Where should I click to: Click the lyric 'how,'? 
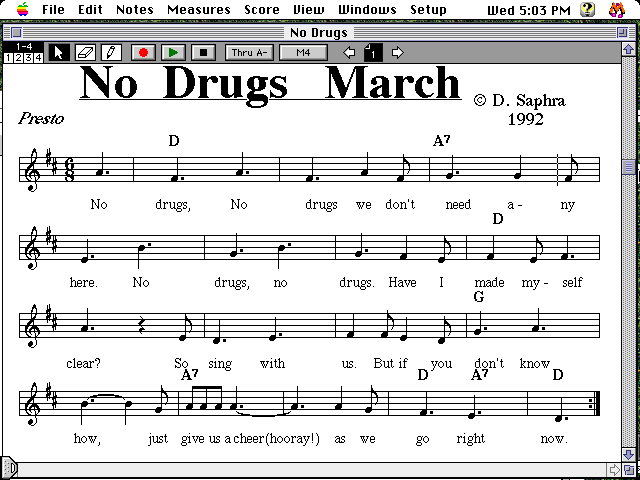(87, 439)
